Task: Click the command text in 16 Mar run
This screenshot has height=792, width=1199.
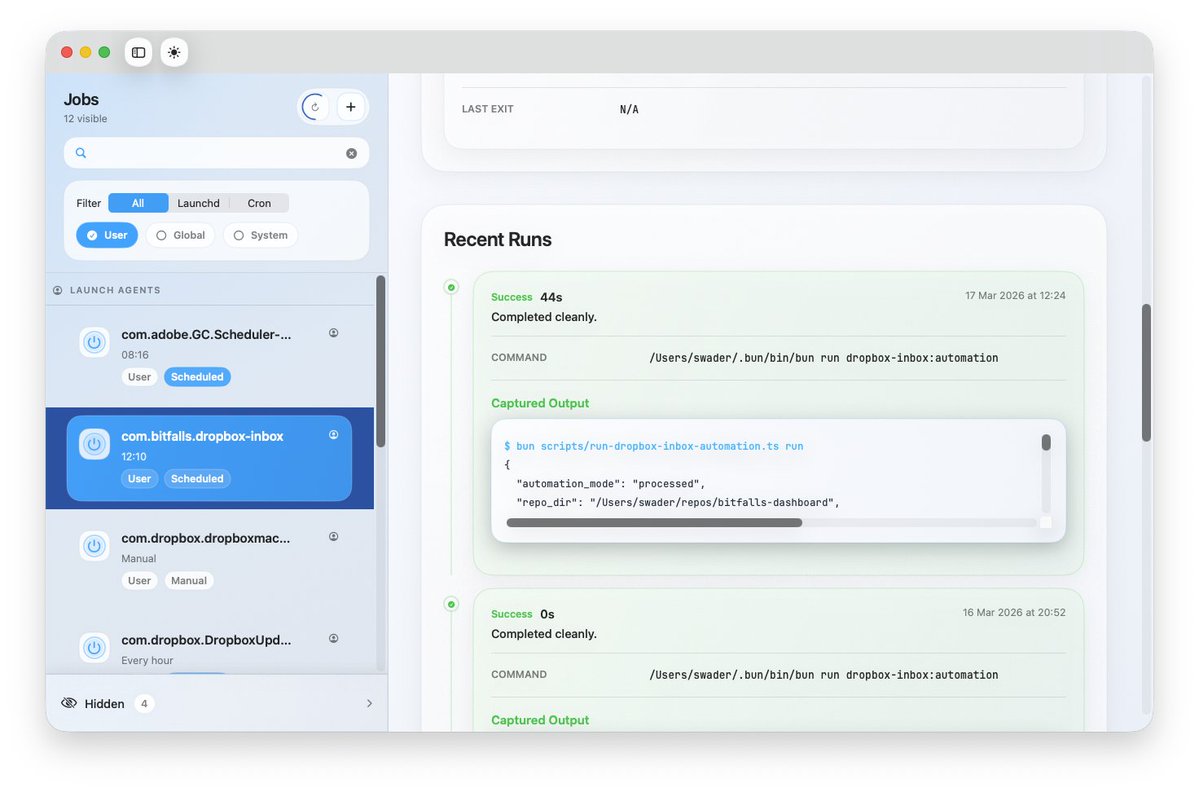Action: coord(824,675)
